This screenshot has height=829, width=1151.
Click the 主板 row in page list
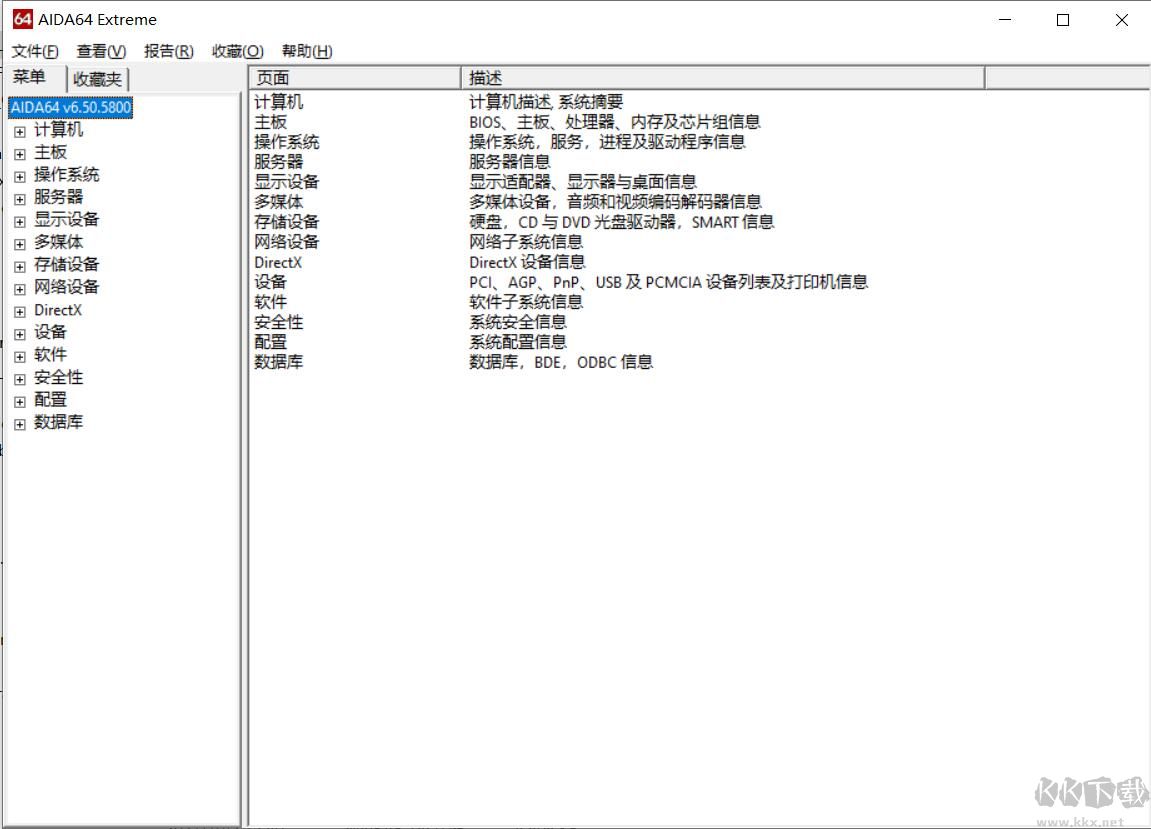point(271,122)
